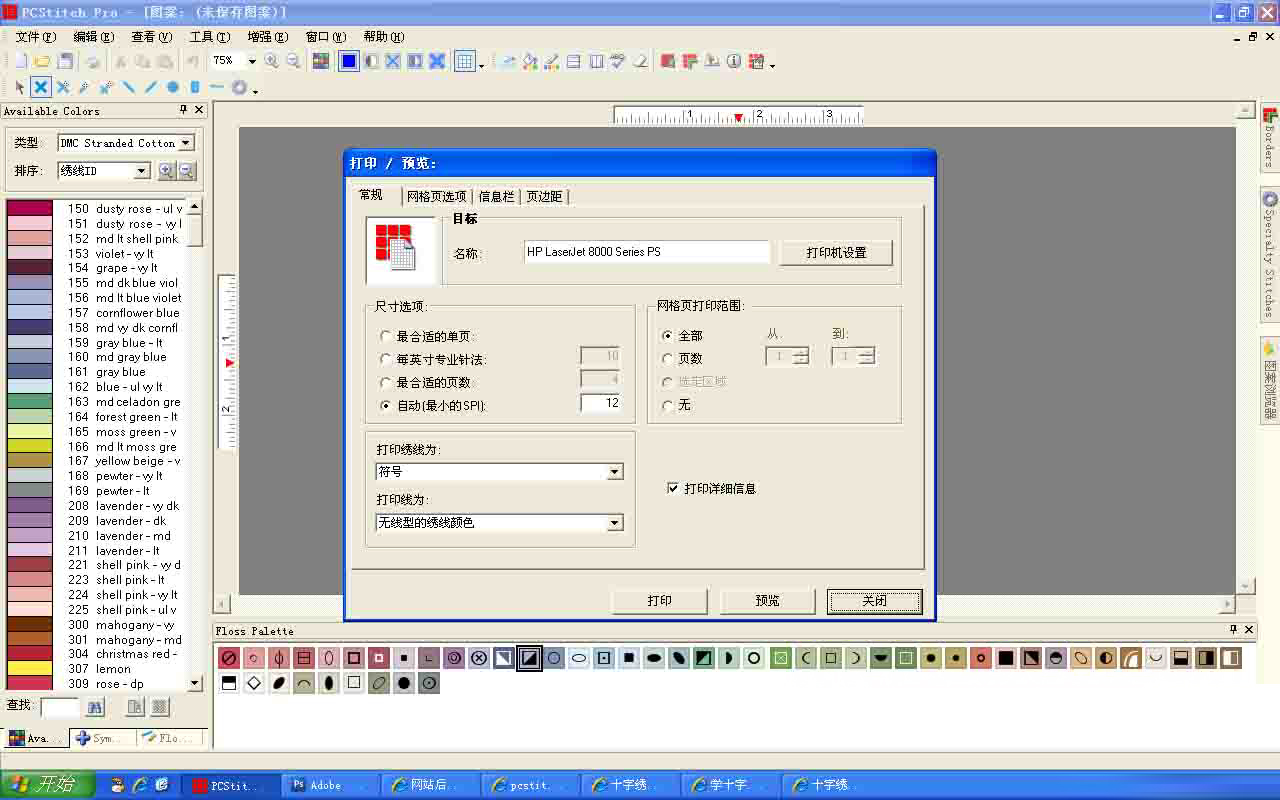The width and height of the screenshot is (1280, 800).
Task: Pick the christmas red color swatch
Action: [x=29, y=654]
